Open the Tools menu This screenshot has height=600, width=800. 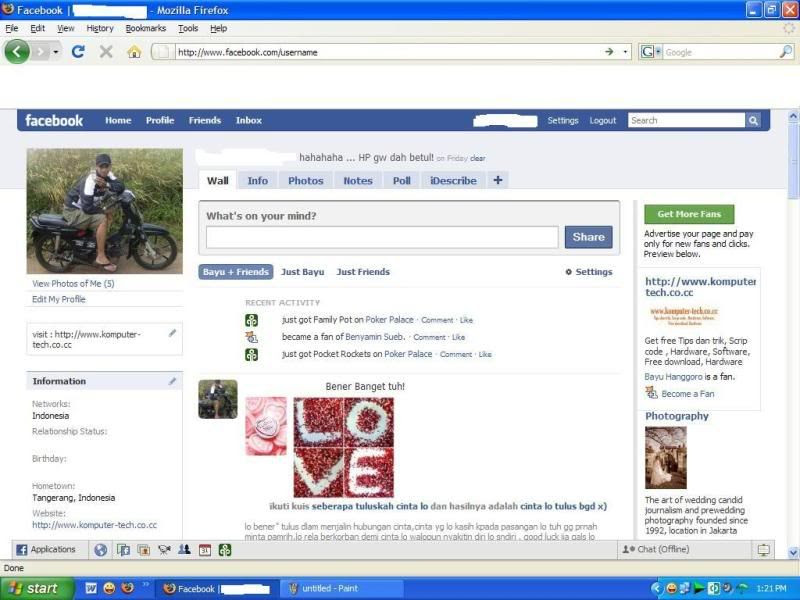[188, 28]
